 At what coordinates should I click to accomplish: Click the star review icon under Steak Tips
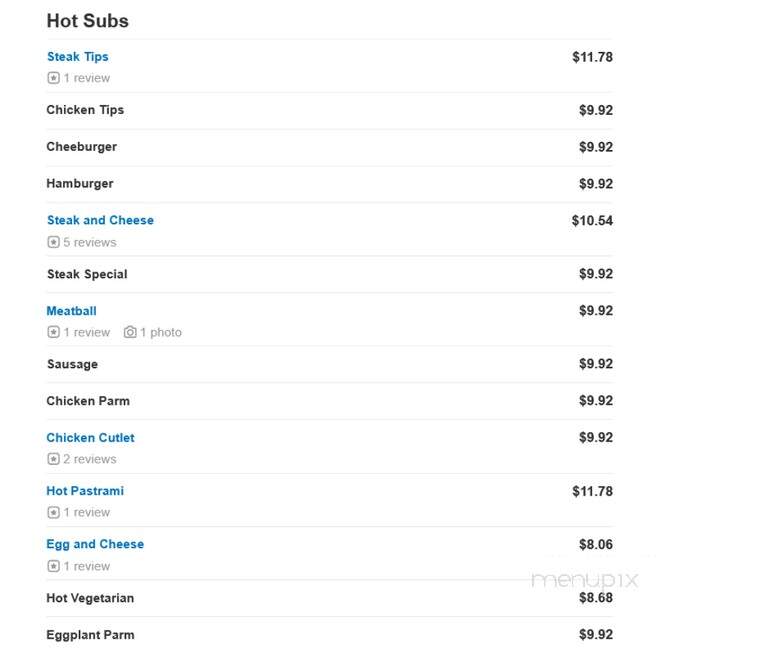pos(53,78)
